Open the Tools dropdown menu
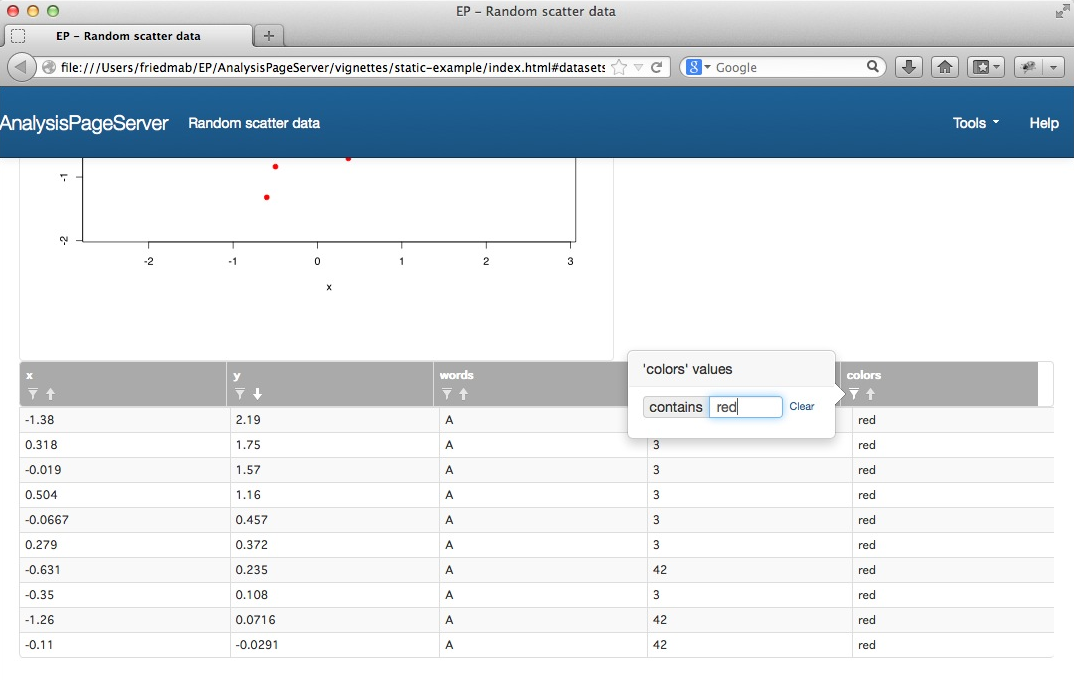Image resolution: width=1074 pixels, height=680 pixels. click(x=975, y=123)
